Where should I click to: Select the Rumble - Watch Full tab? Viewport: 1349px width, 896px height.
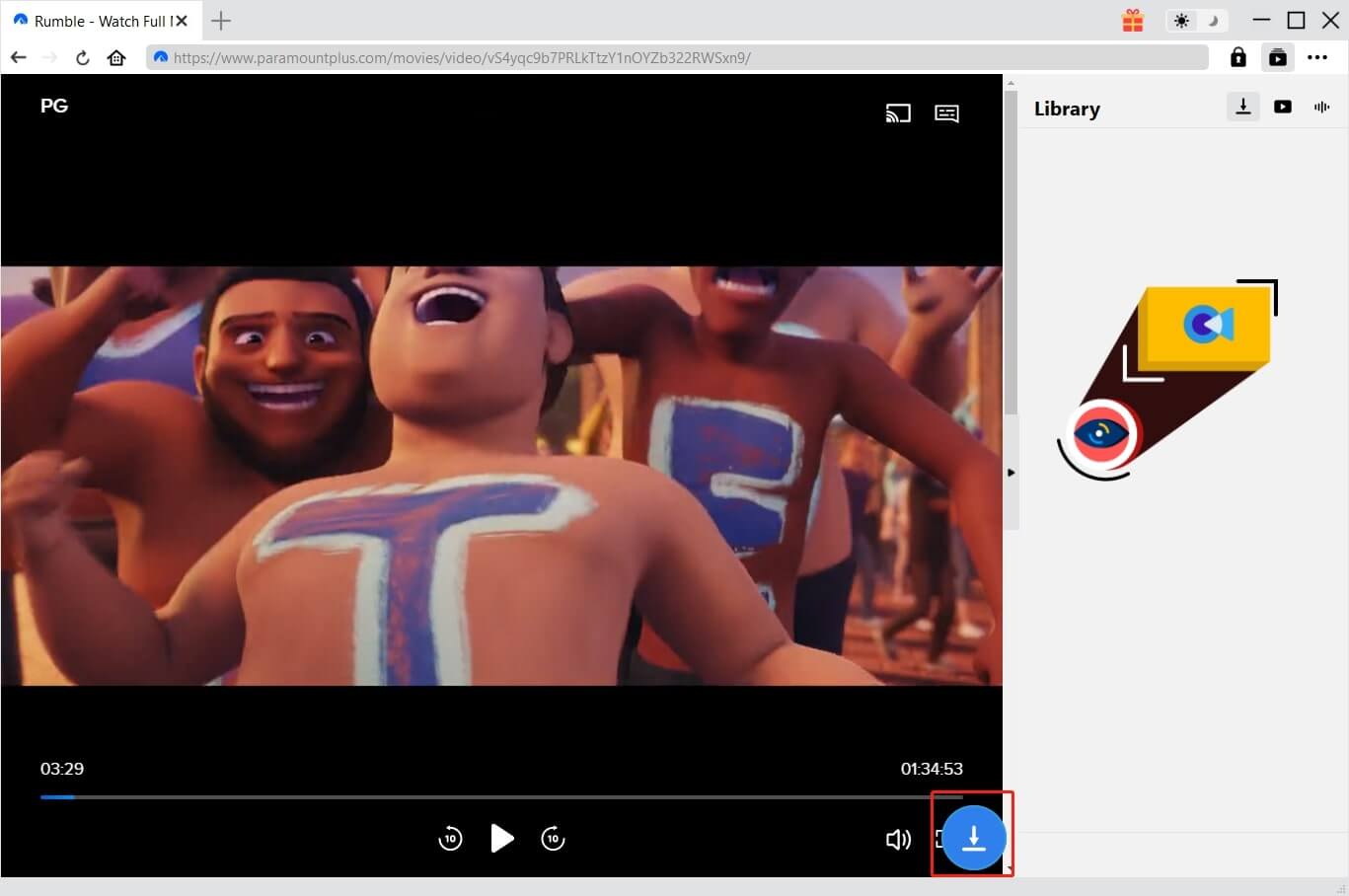point(94,20)
